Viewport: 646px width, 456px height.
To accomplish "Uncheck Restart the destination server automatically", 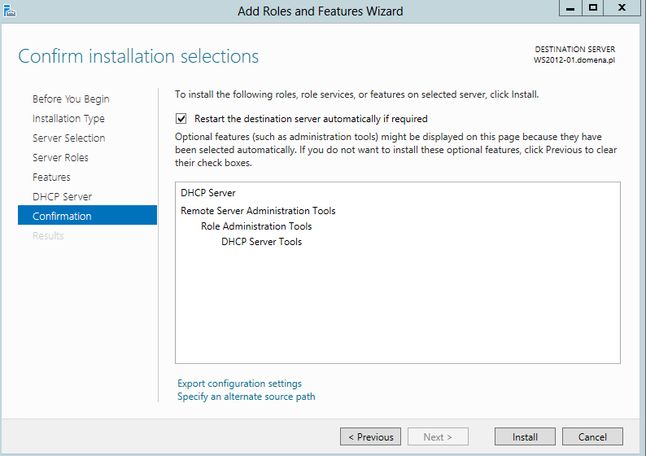I will [181, 119].
